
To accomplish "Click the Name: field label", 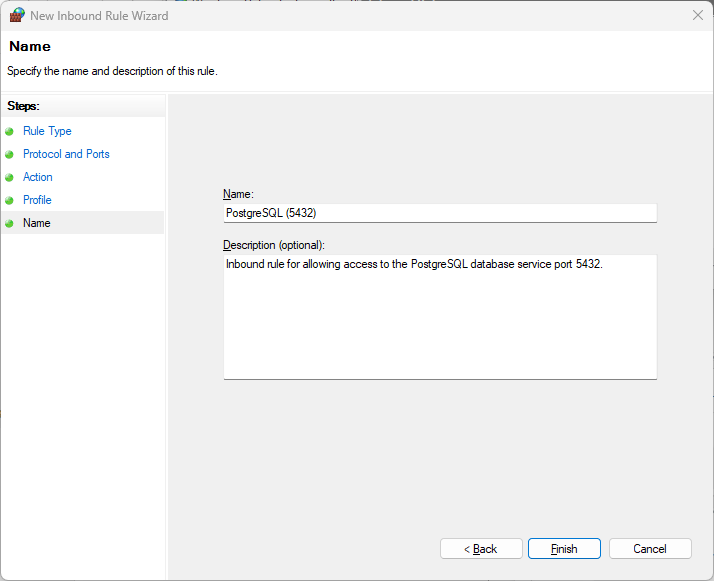I will tap(238, 194).
